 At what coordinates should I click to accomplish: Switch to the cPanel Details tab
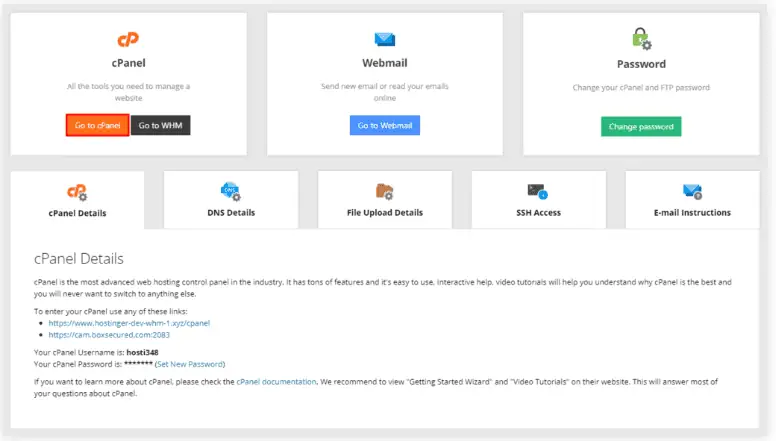[77, 199]
